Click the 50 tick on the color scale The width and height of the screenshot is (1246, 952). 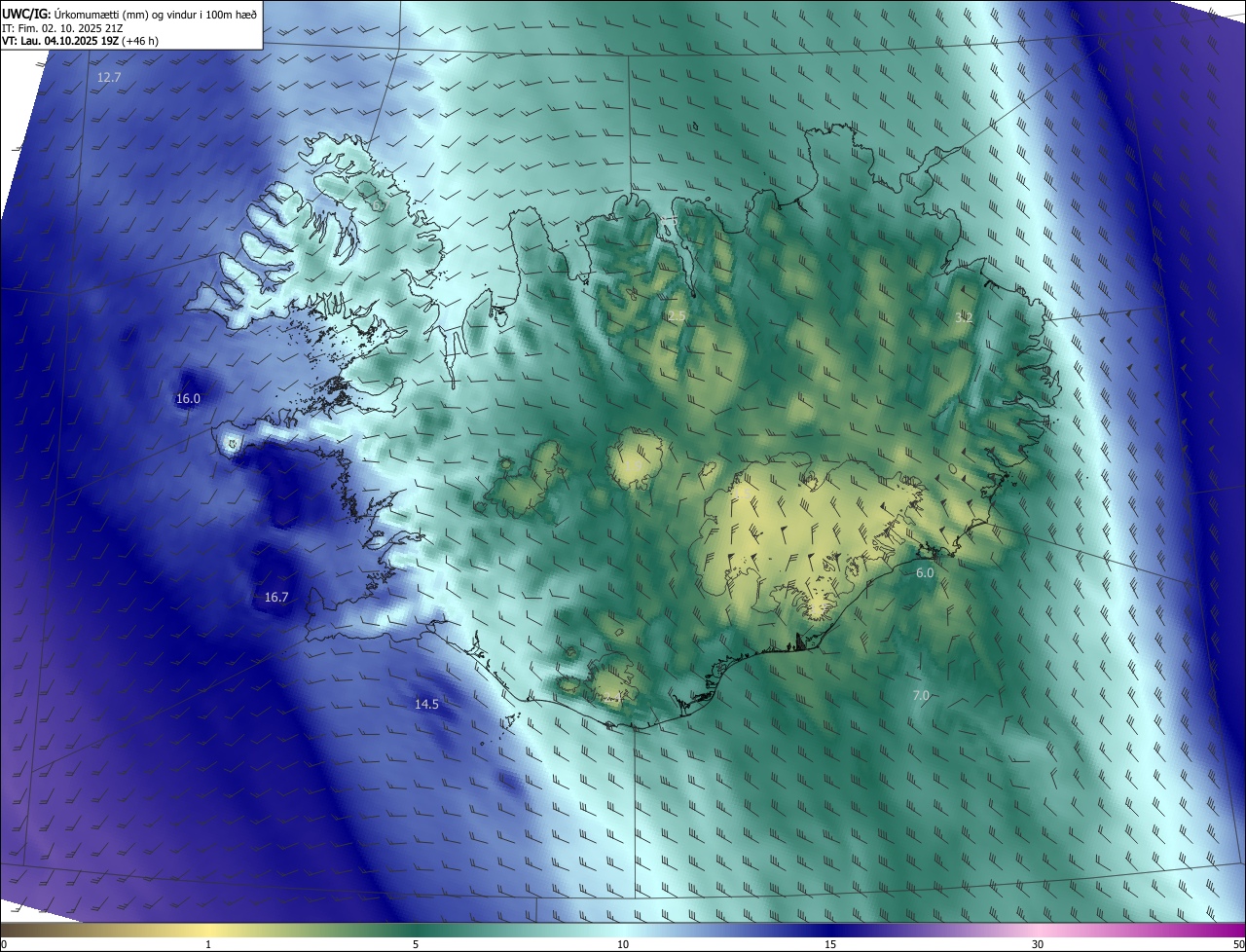click(1238, 945)
